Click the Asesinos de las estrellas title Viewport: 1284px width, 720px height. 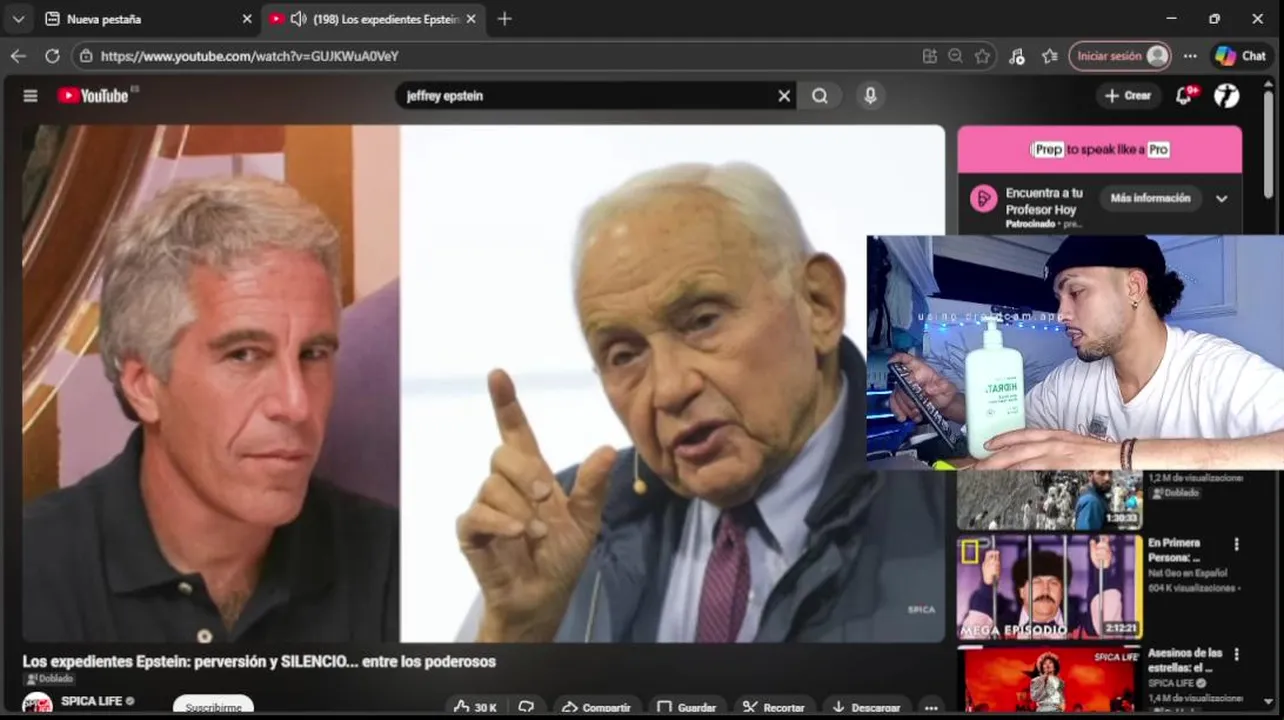(1185, 660)
